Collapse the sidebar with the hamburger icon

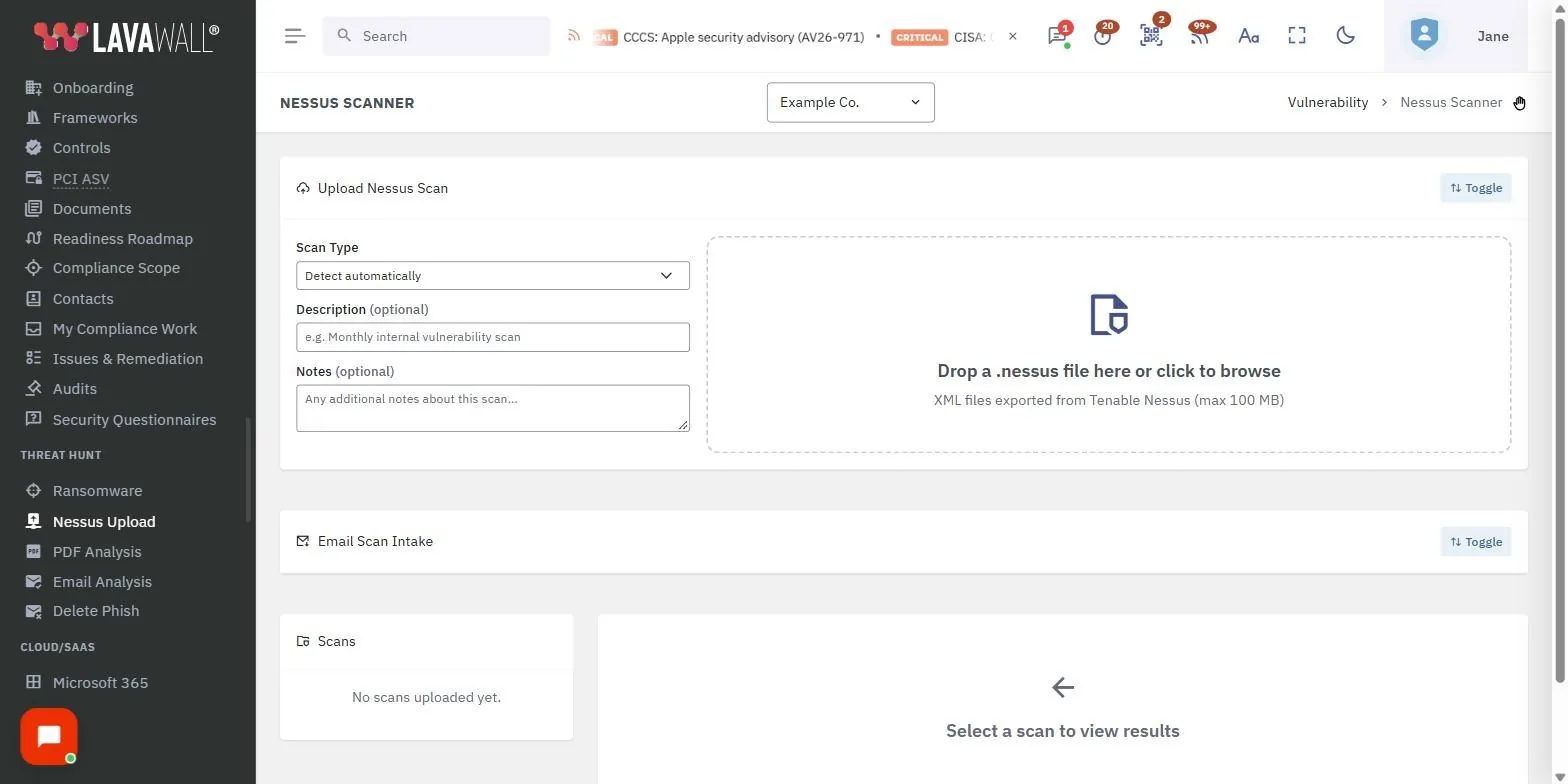coord(294,36)
